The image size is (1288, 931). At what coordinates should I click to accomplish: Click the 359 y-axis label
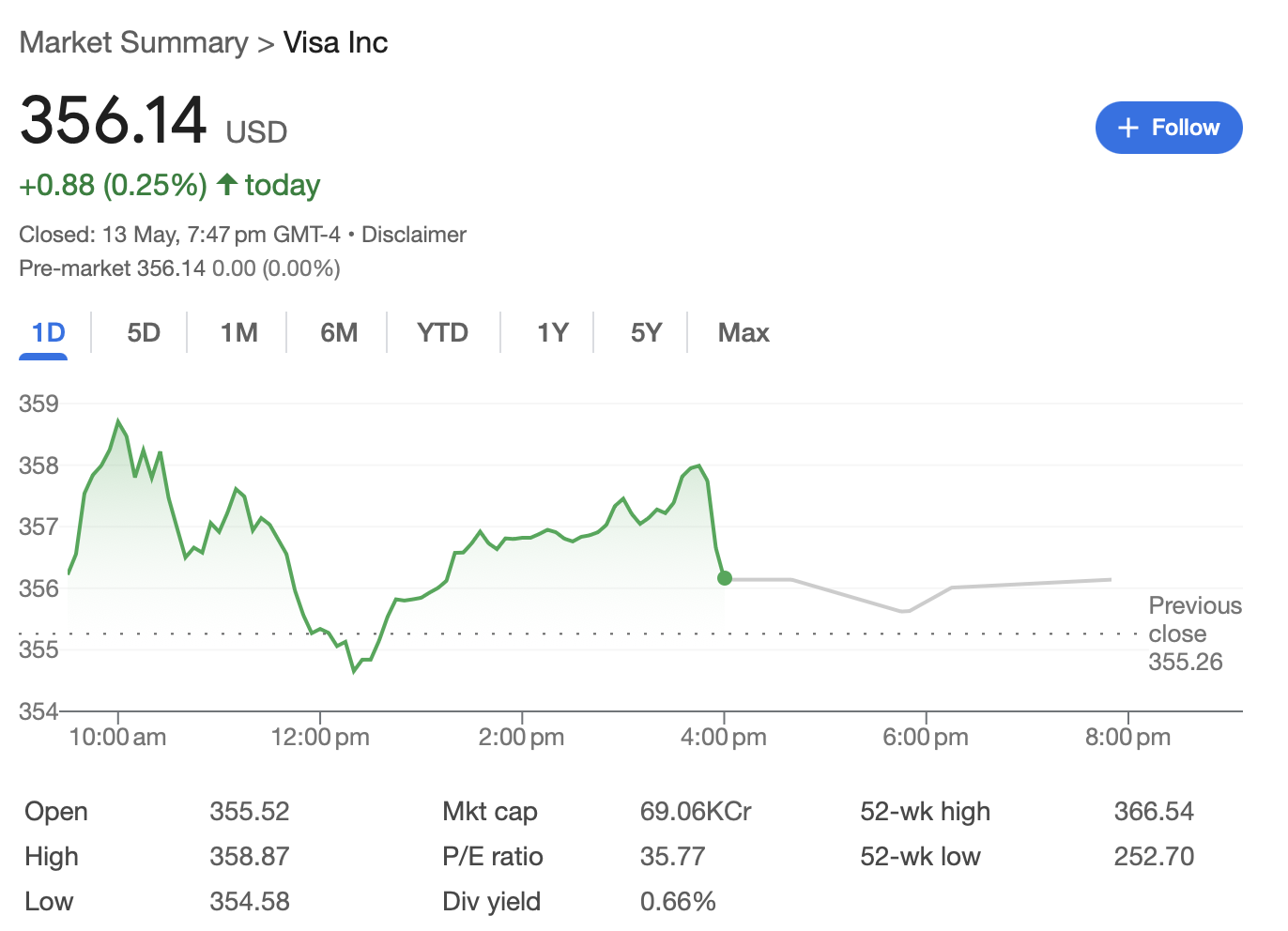coord(38,404)
